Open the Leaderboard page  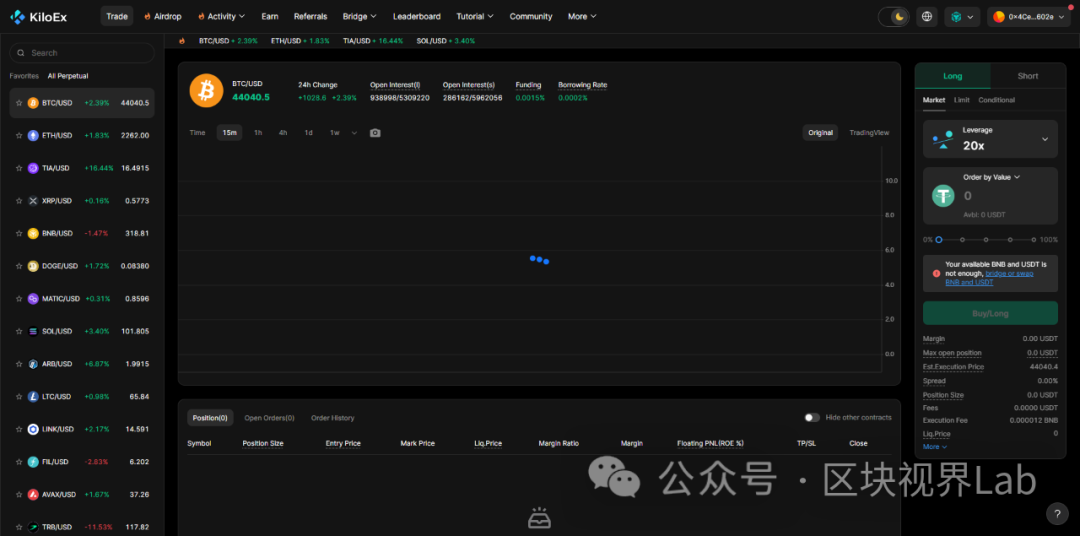(x=417, y=17)
